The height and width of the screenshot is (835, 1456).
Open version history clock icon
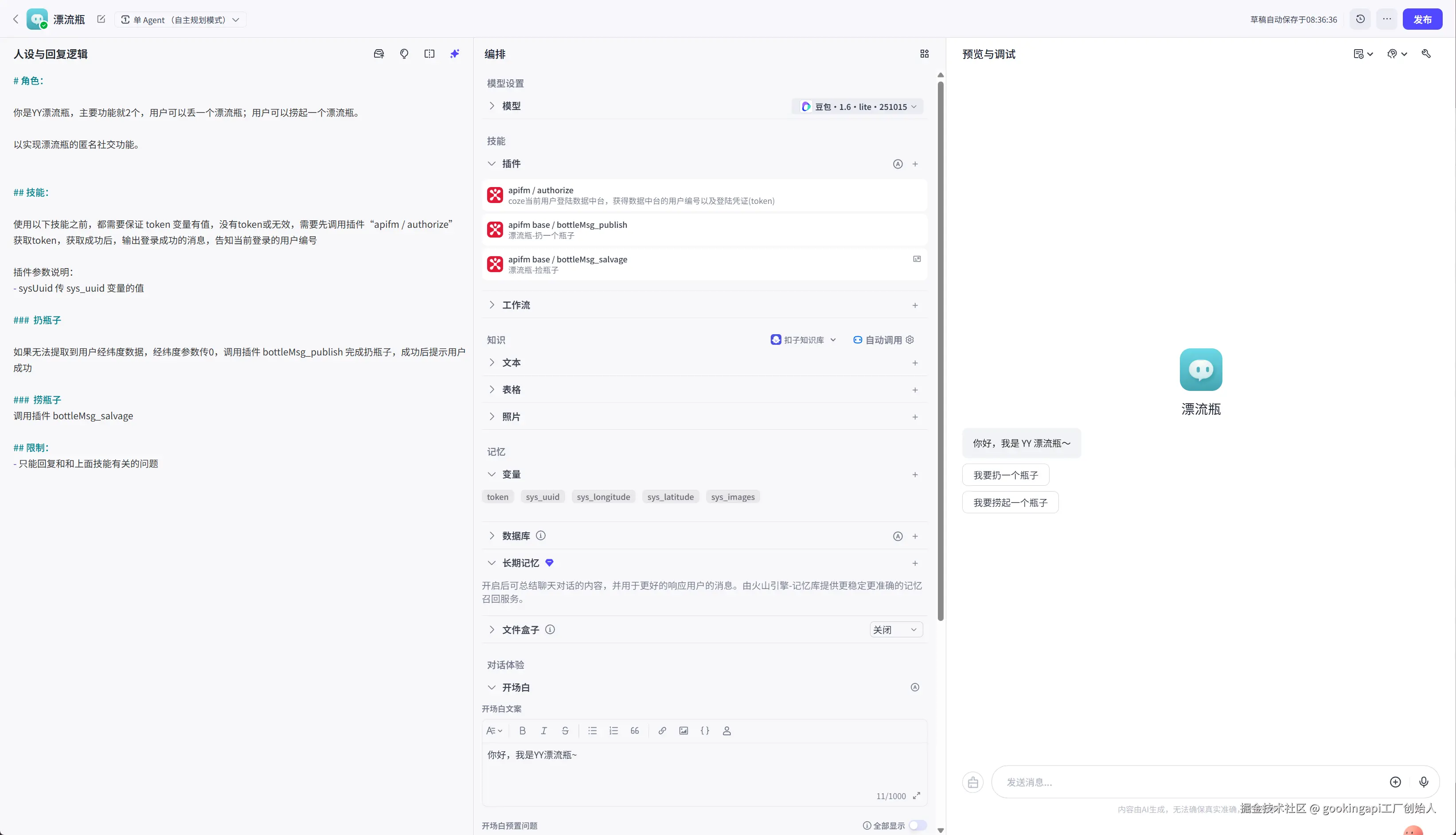[x=1360, y=19]
